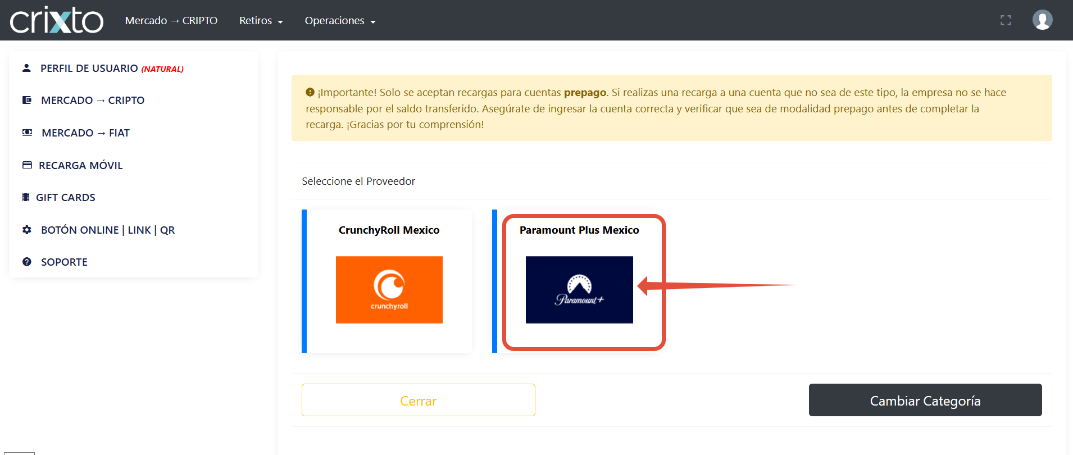Click the bold word 'prepago' in the alert

pyautogui.click(x=584, y=92)
